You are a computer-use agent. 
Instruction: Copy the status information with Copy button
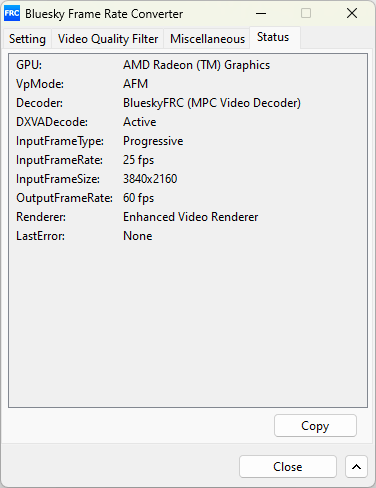point(315,426)
